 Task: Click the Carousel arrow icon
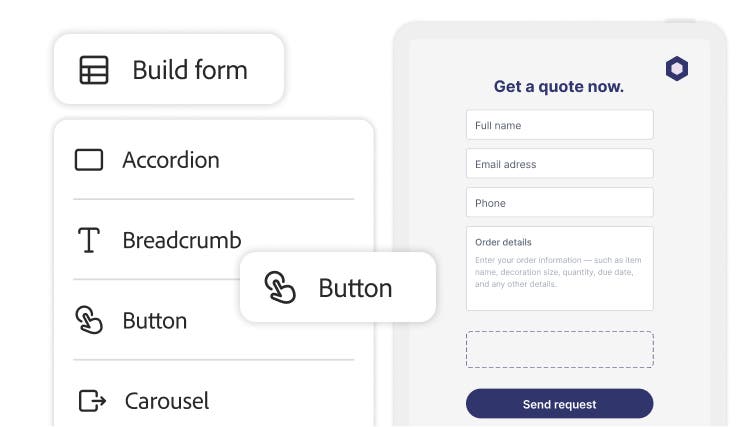click(x=91, y=401)
